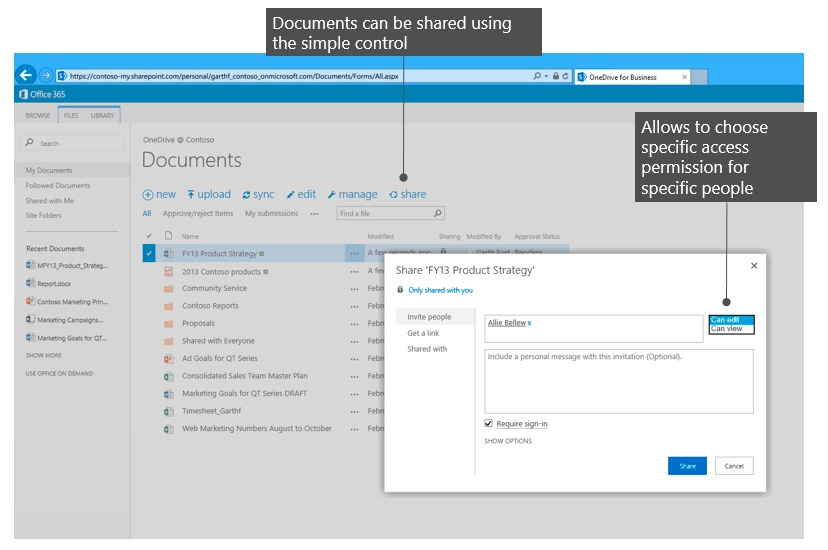Click the Proposals folder icon
828x550 pixels.
point(168,324)
